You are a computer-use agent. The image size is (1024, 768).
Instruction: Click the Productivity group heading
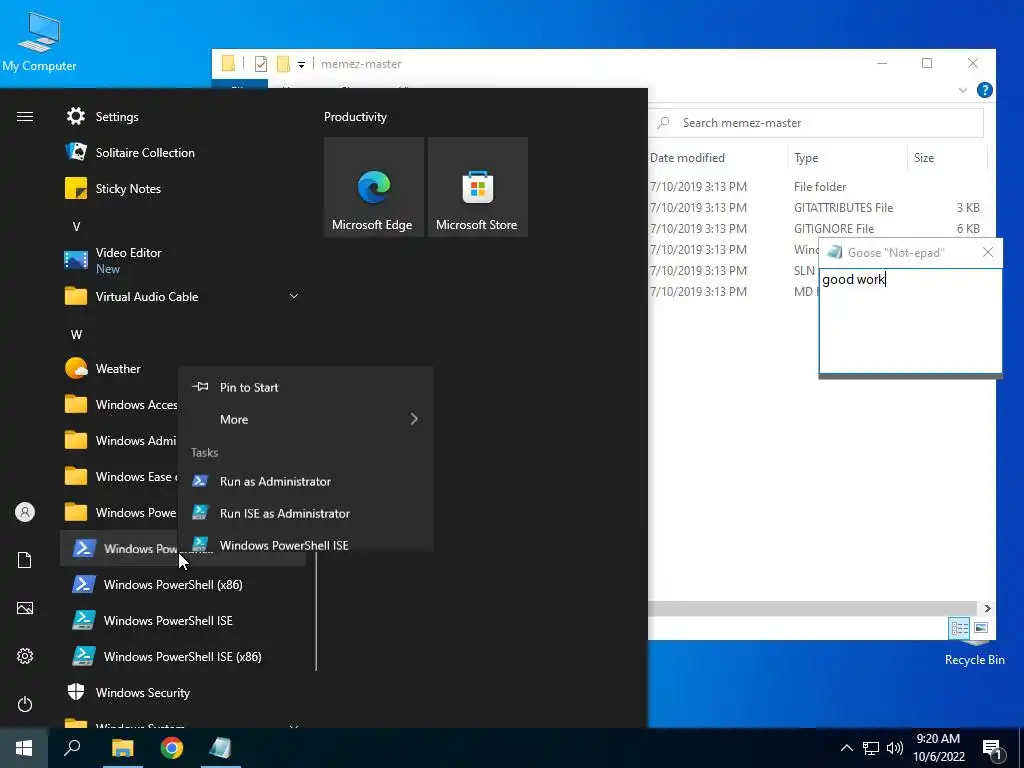[355, 117]
